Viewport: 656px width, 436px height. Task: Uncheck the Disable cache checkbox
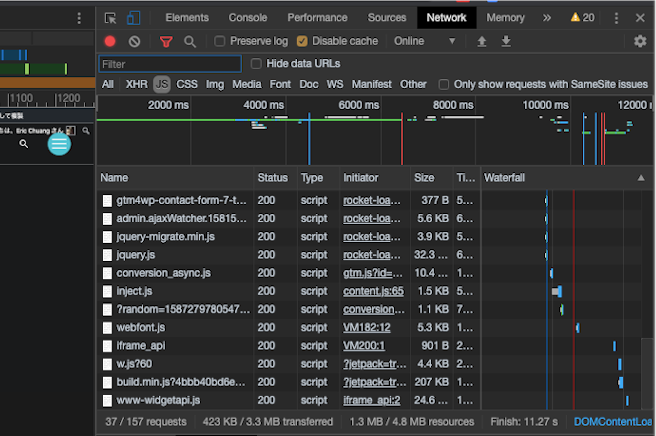tap(302, 41)
